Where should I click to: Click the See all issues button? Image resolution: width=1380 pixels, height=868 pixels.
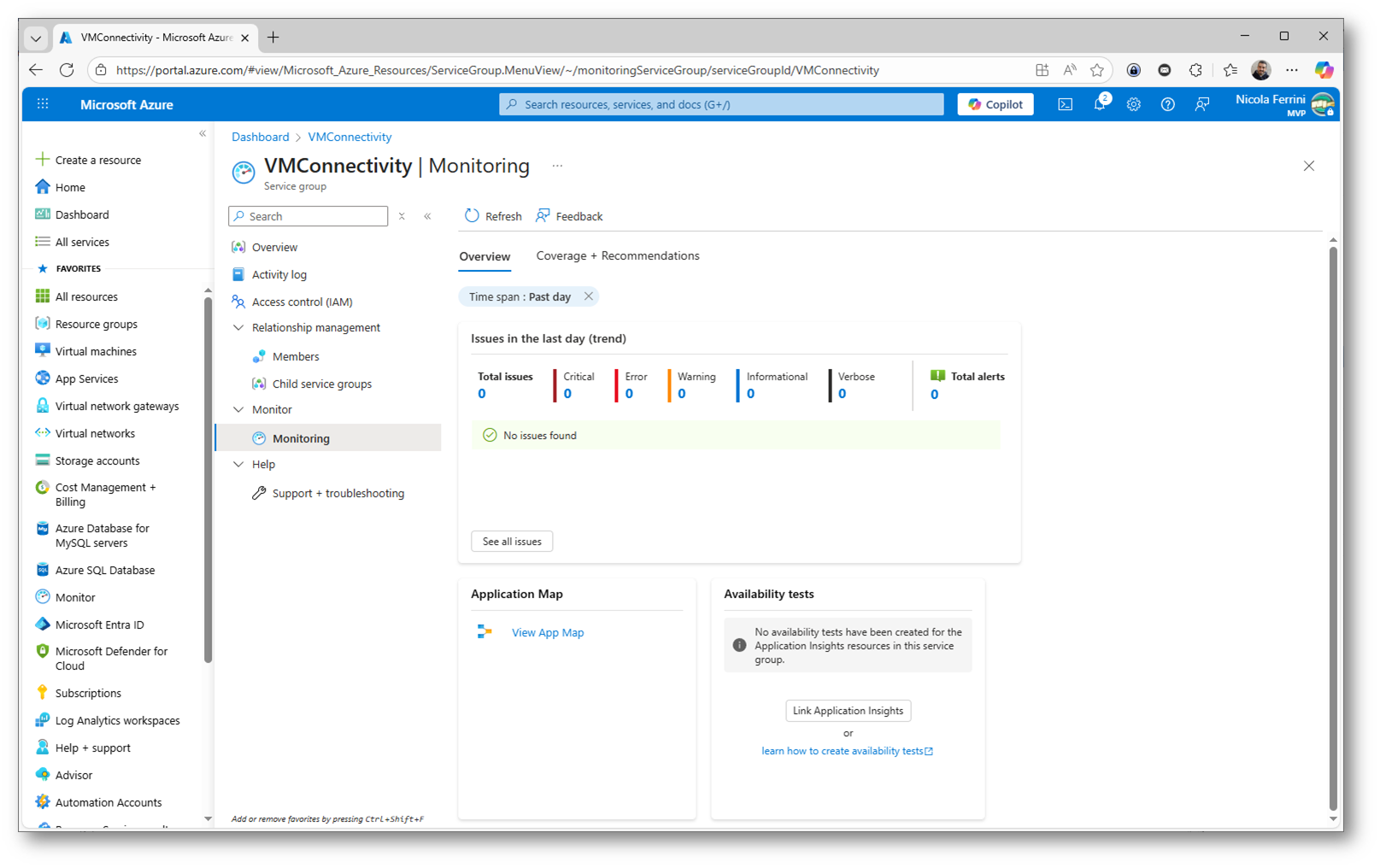tap(511, 542)
